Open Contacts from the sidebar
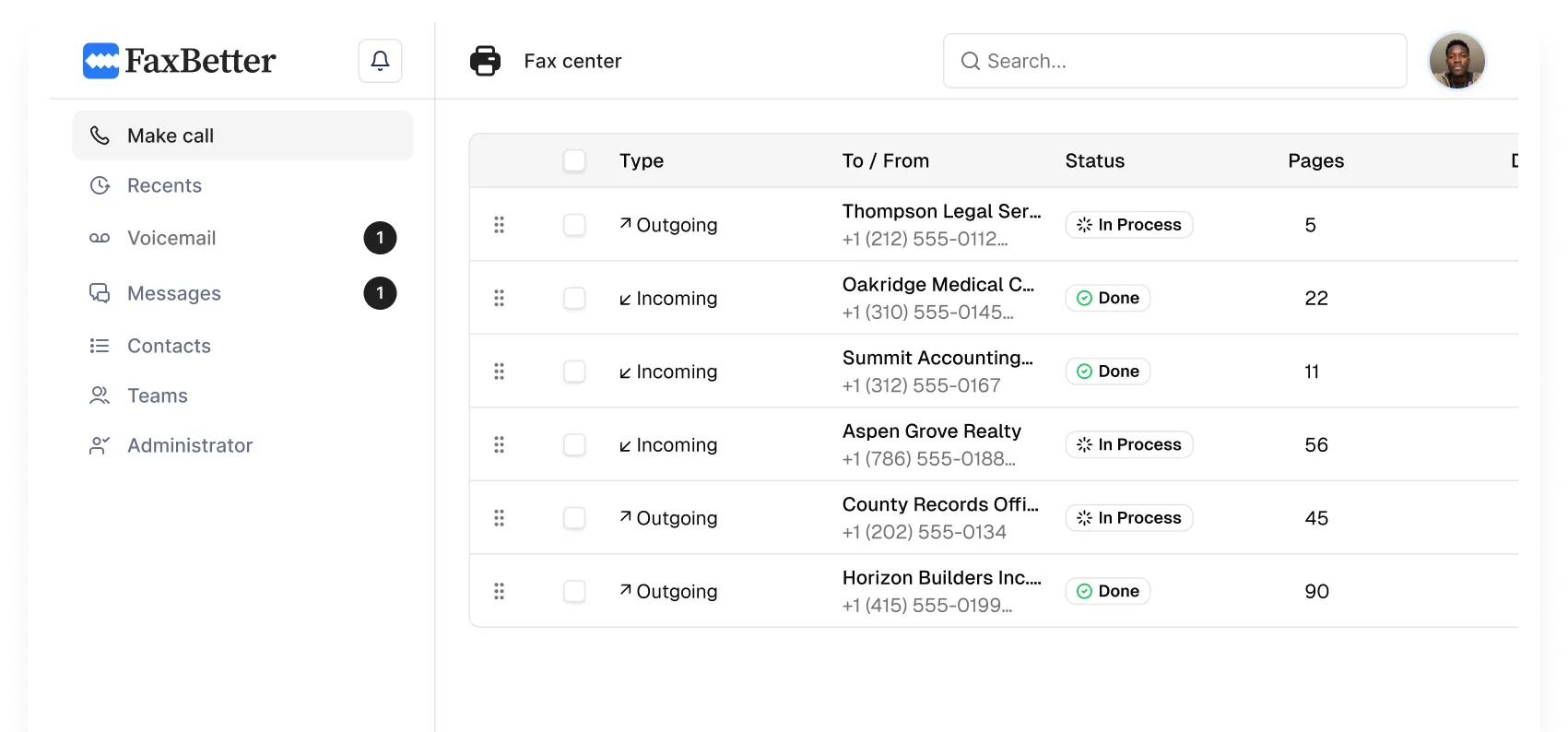Screen dimensions: 1568x732 169,346
